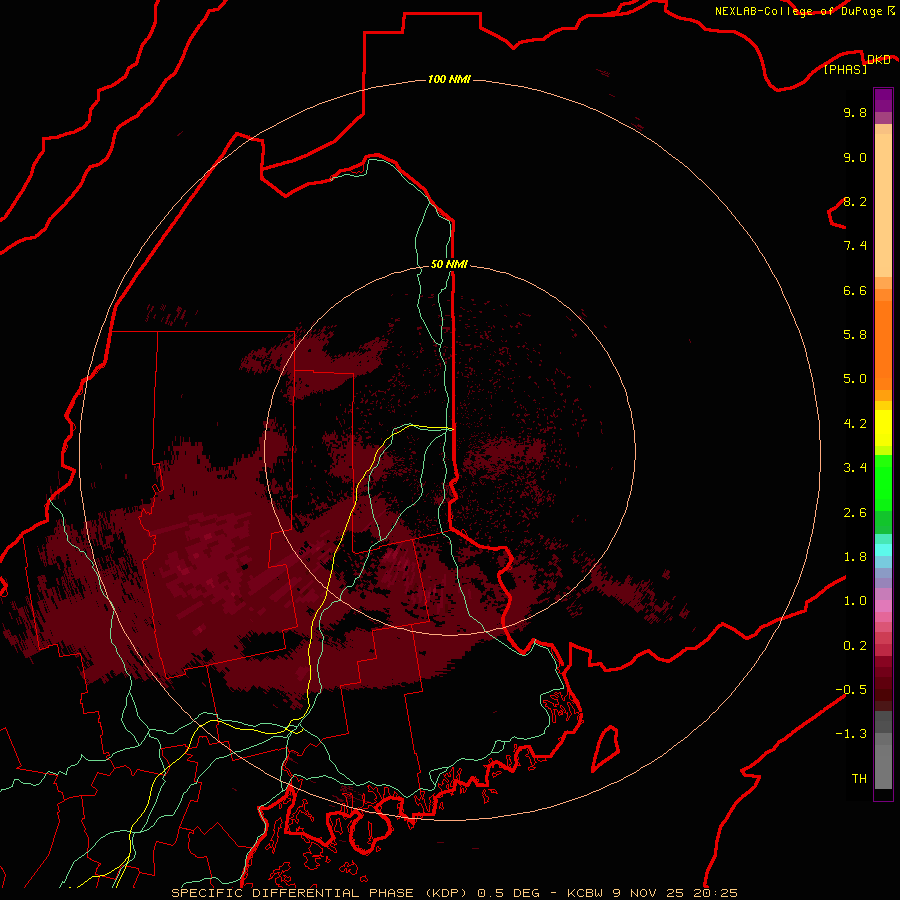The width and height of the screenshot is (900, 900).
Task: Click the -0.5 scale label
Action: click(851, 689)
